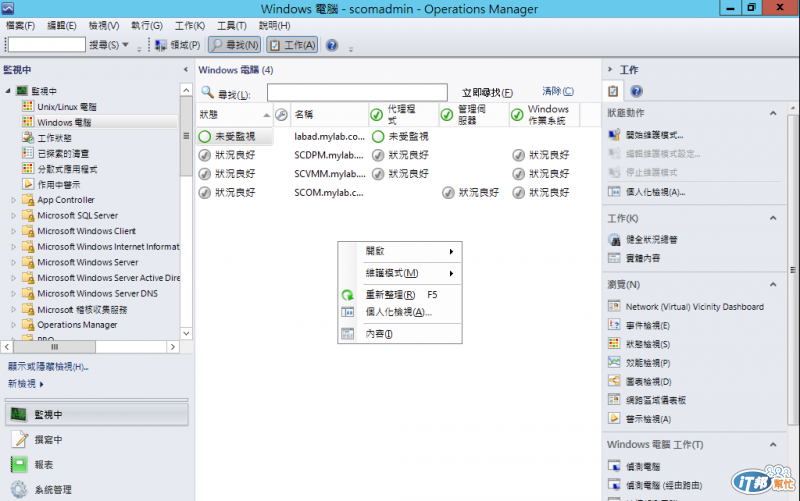Expand the App Controller folder
This screenshot has width=800, height=501.
pyautogui.click(x=14, y=200)
